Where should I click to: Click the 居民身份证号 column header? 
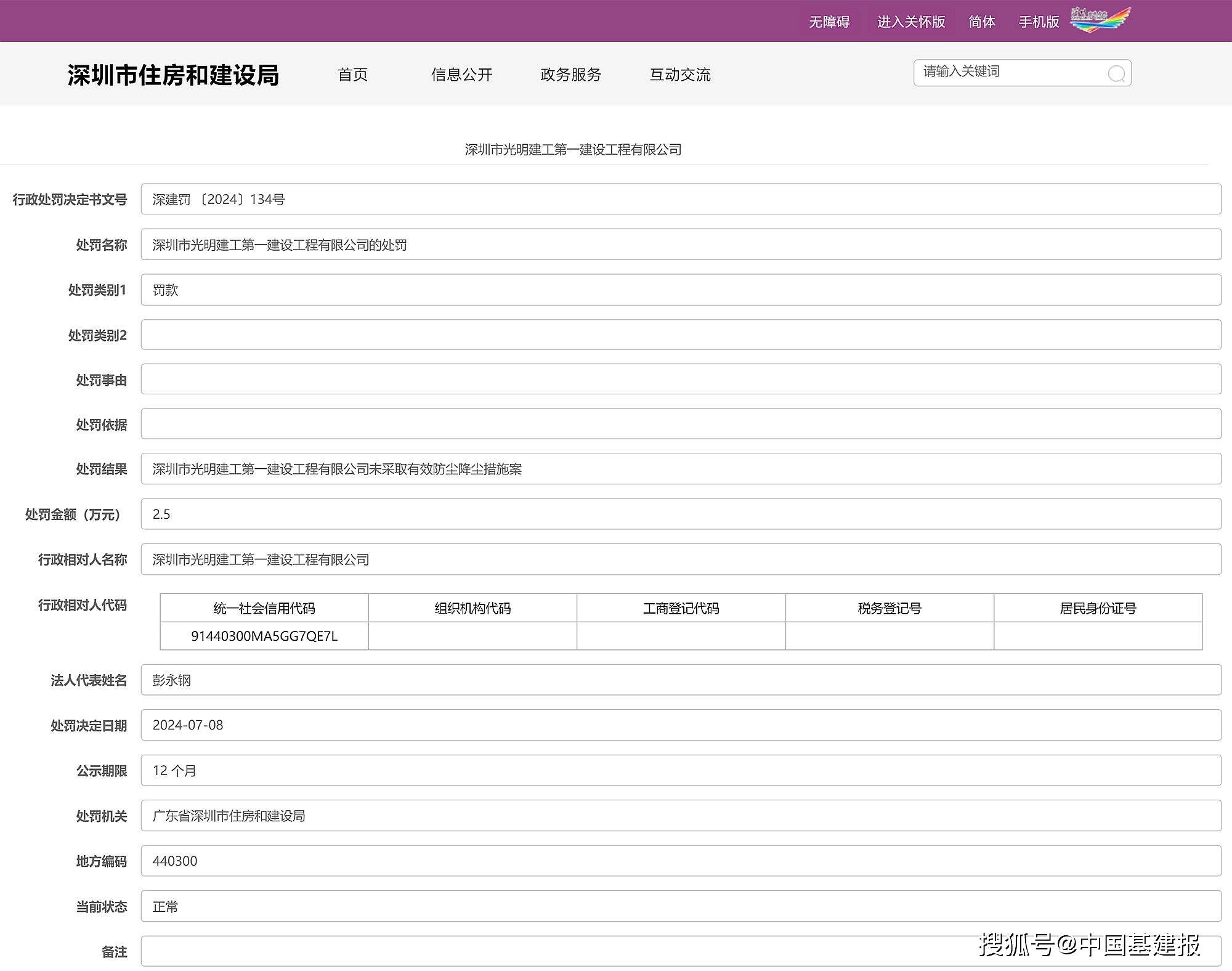pos(1098,608)
